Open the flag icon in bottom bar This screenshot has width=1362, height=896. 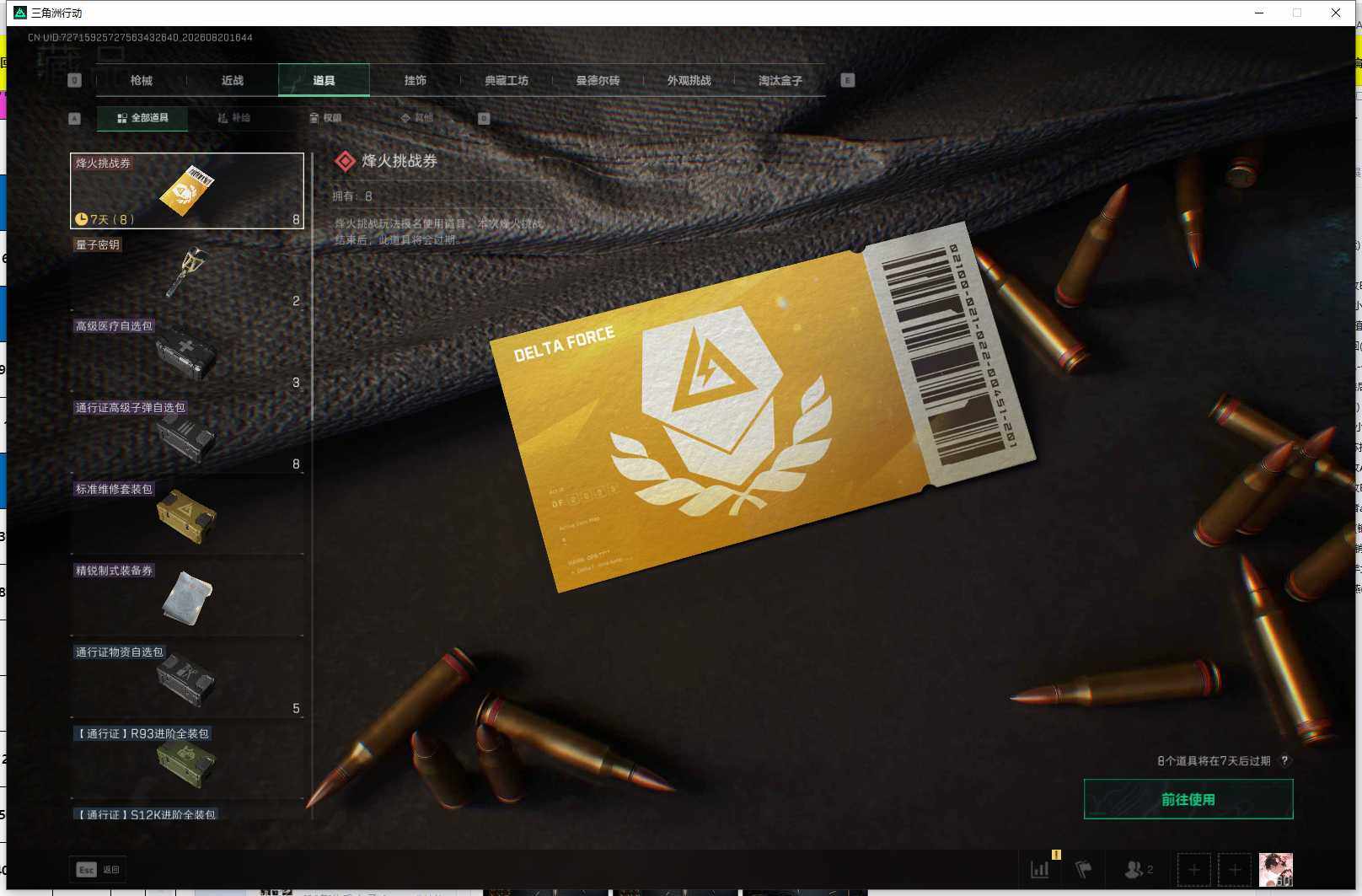1084,869
